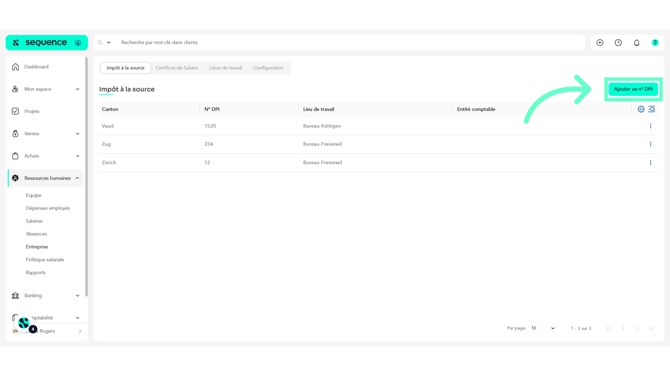Open the table filter icon
Image resolution: width=670 pixels, height=376 pixels.
(x=652, y=109)
